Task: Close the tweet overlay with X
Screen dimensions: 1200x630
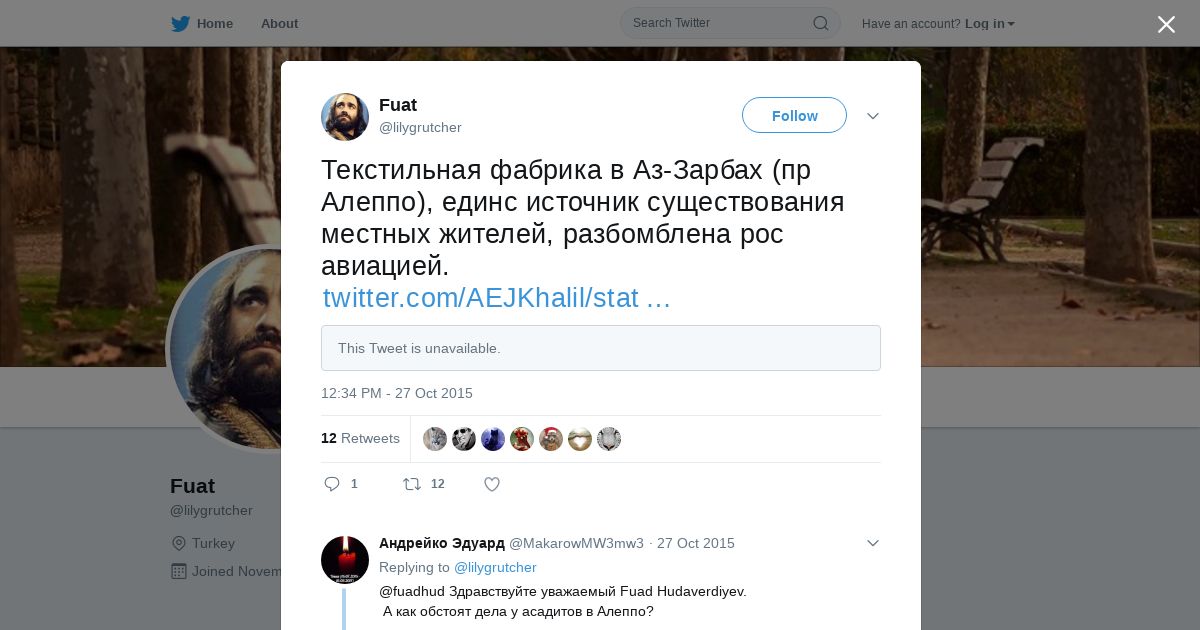Action: pos(1166,24)
